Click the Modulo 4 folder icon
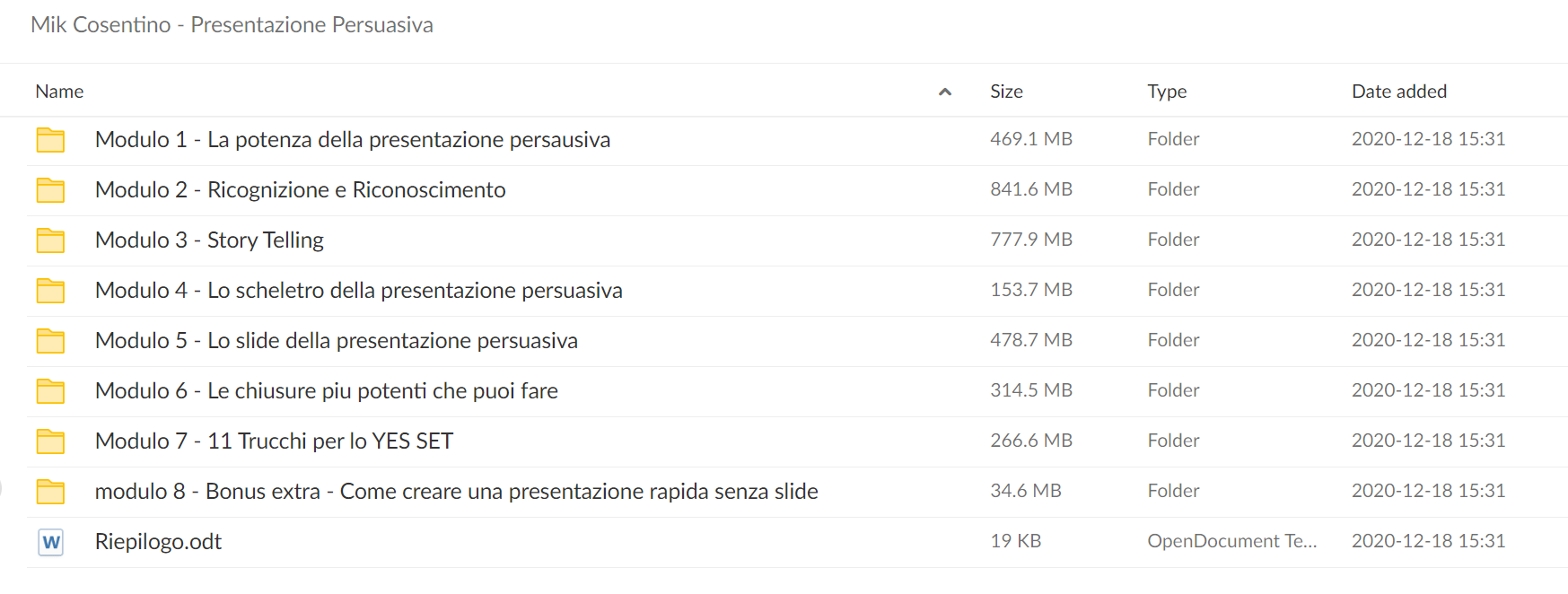 [50, 291]
